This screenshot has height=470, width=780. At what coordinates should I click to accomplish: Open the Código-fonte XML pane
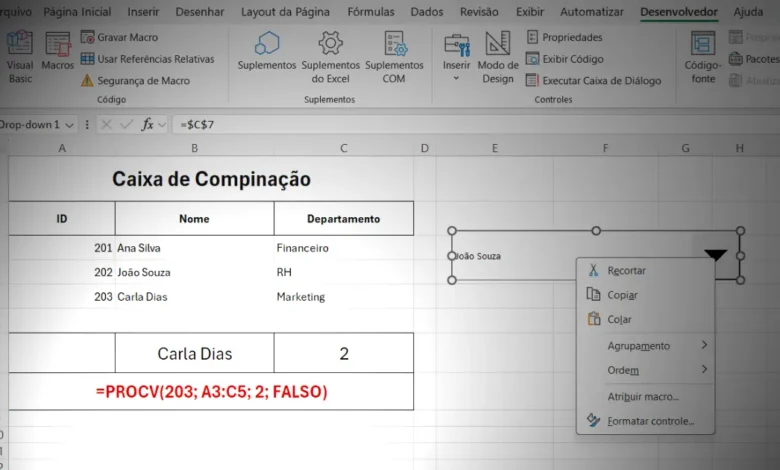pos(703,57)
